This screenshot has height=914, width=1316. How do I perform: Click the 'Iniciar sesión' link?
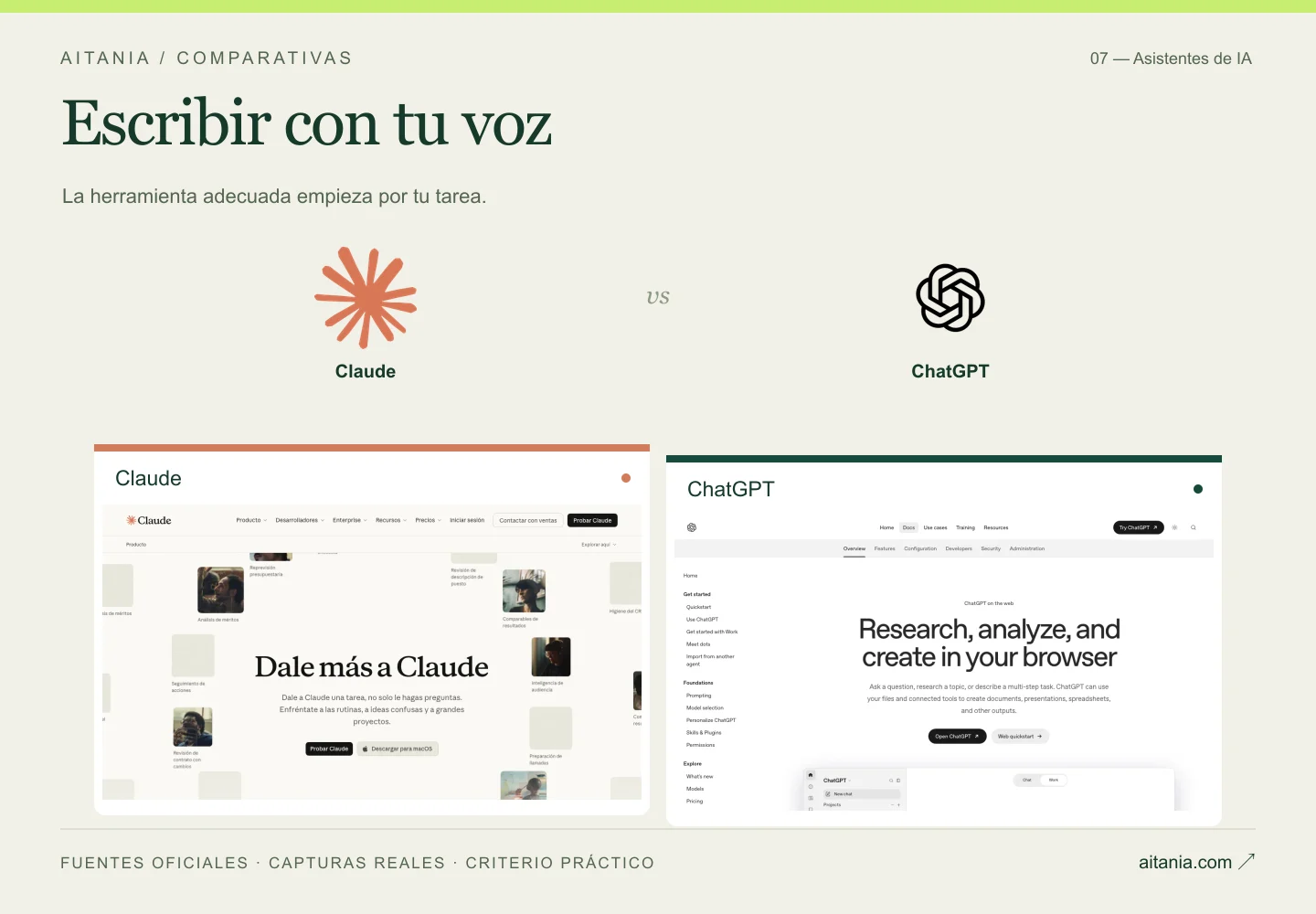[467, 520]
